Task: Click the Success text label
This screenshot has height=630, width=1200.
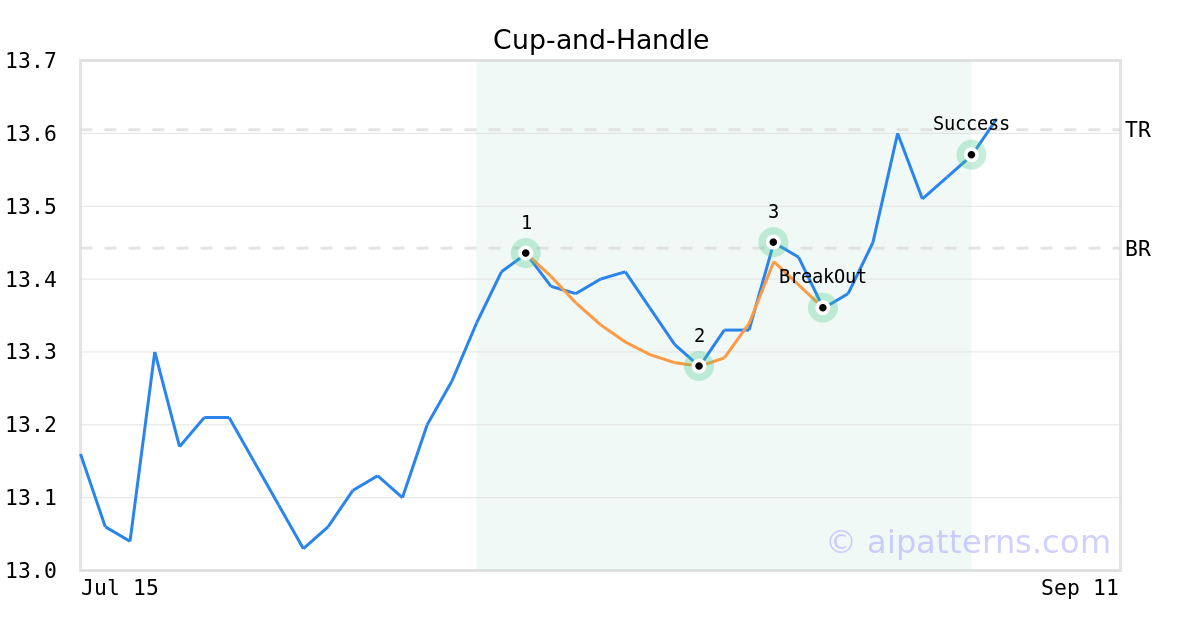Action: 971,124
